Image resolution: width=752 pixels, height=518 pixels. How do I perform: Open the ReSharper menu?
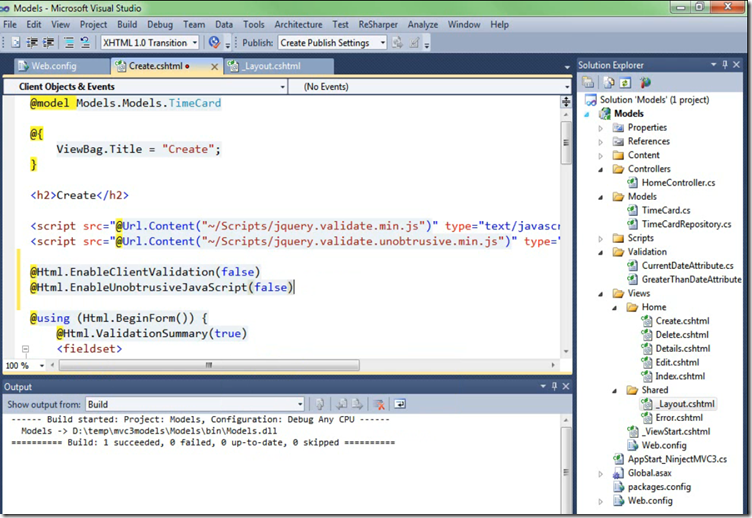[378, 24]
